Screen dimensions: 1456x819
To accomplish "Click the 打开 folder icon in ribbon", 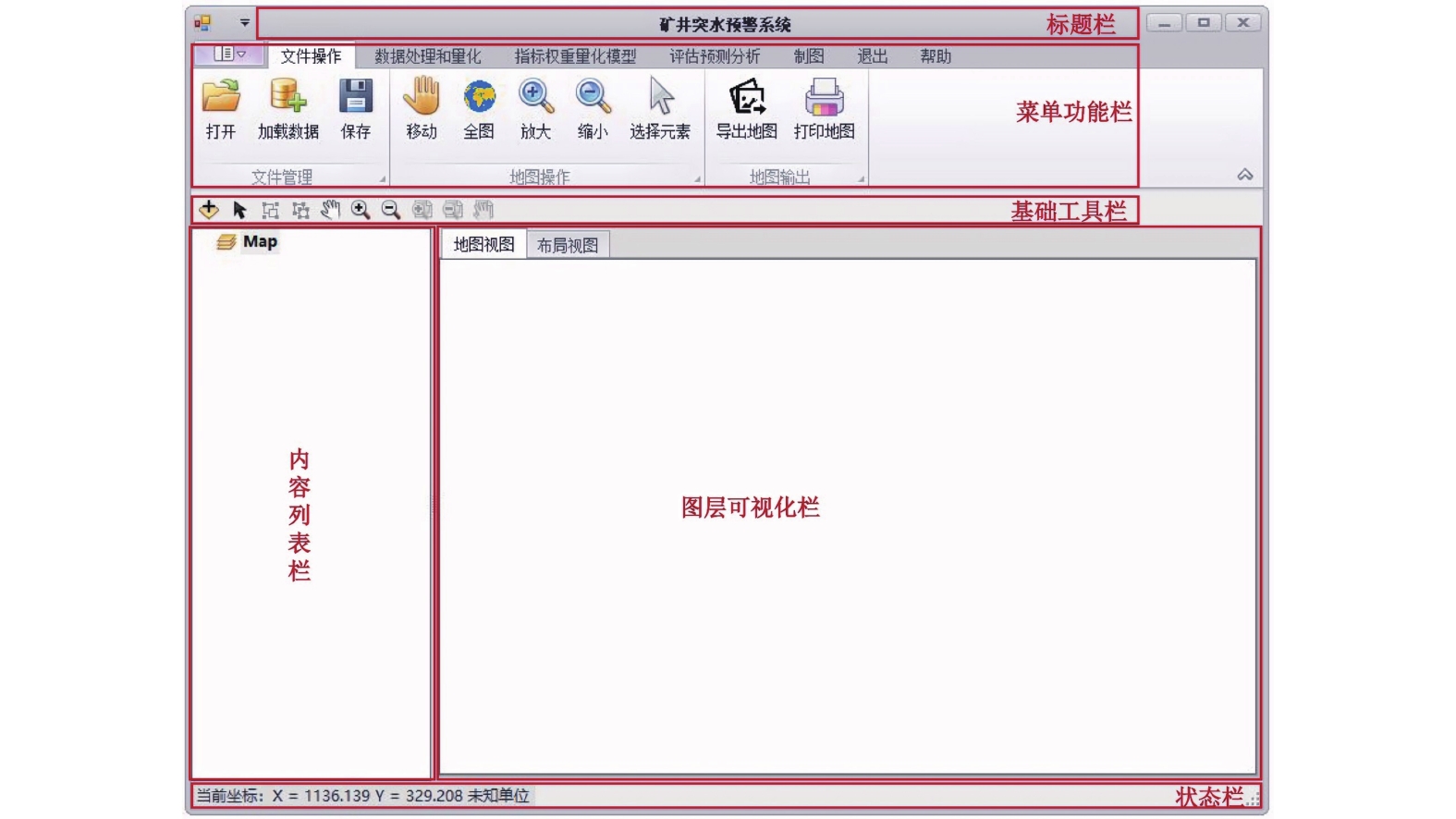I will pyautogui.click(x=221, y=97).
